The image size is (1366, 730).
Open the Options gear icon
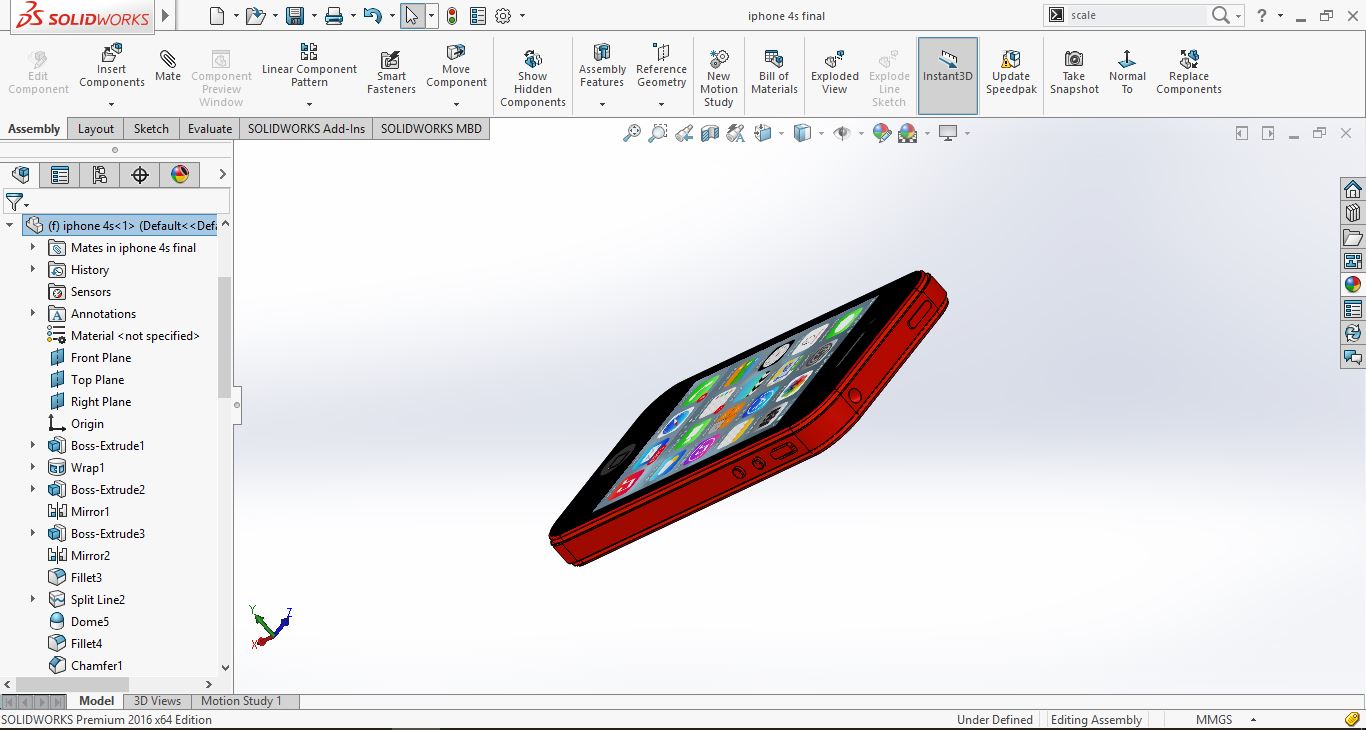click(x=503, y=16)
